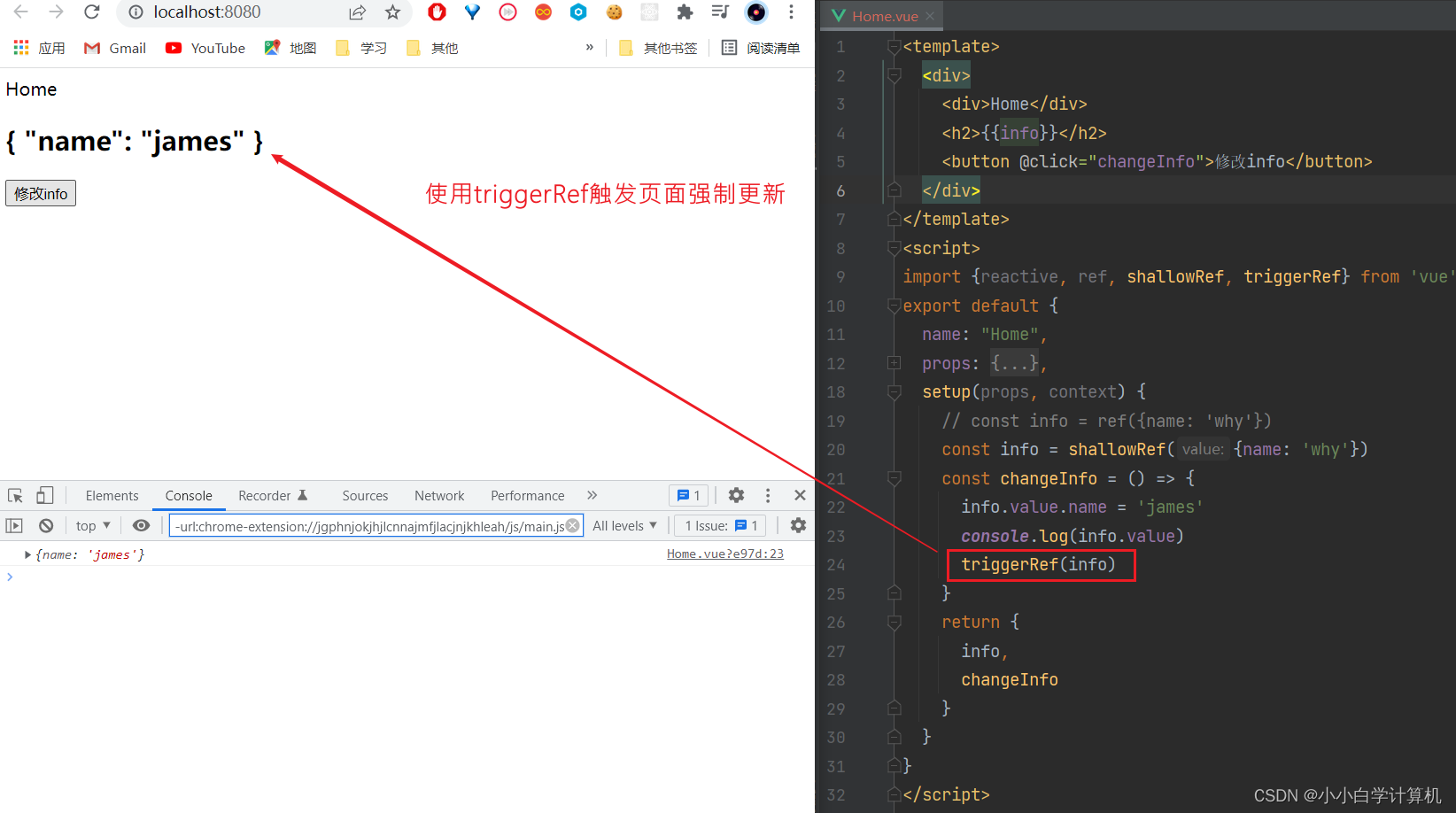This screenshot has width=1456, height=813.
Task: Clear the console
Action: pyautogui.click(x=46, y=525)
